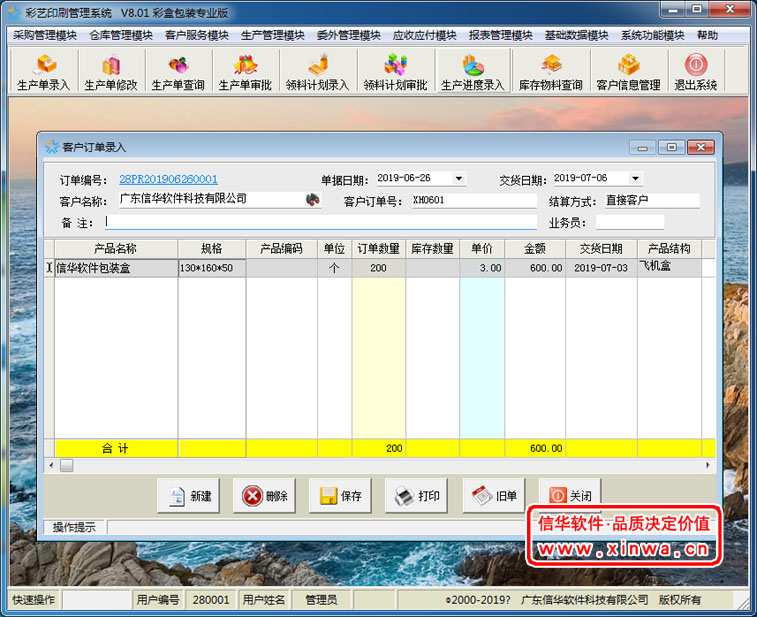Expand the 交货日期 date dropdown
The image size is (757, 617).
coord(635,179)
